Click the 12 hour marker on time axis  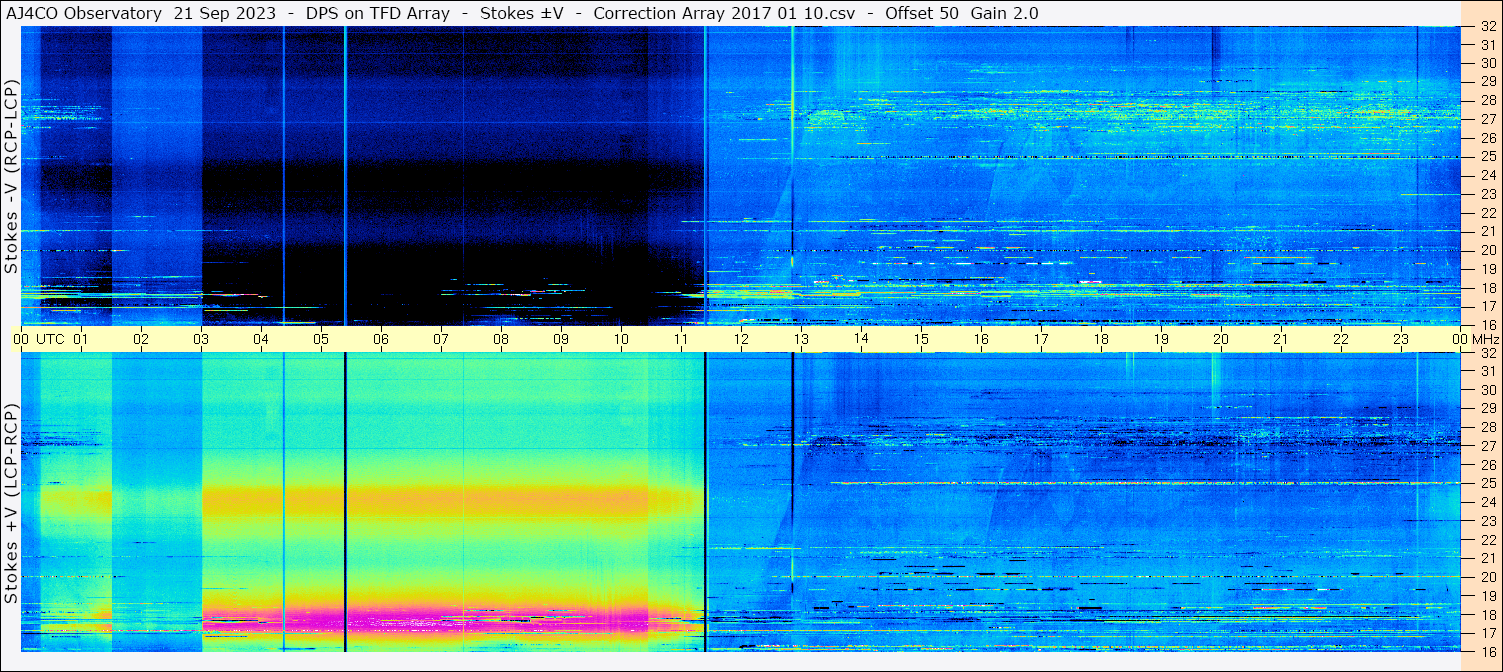pyautogui.click(x=741, y=339)
